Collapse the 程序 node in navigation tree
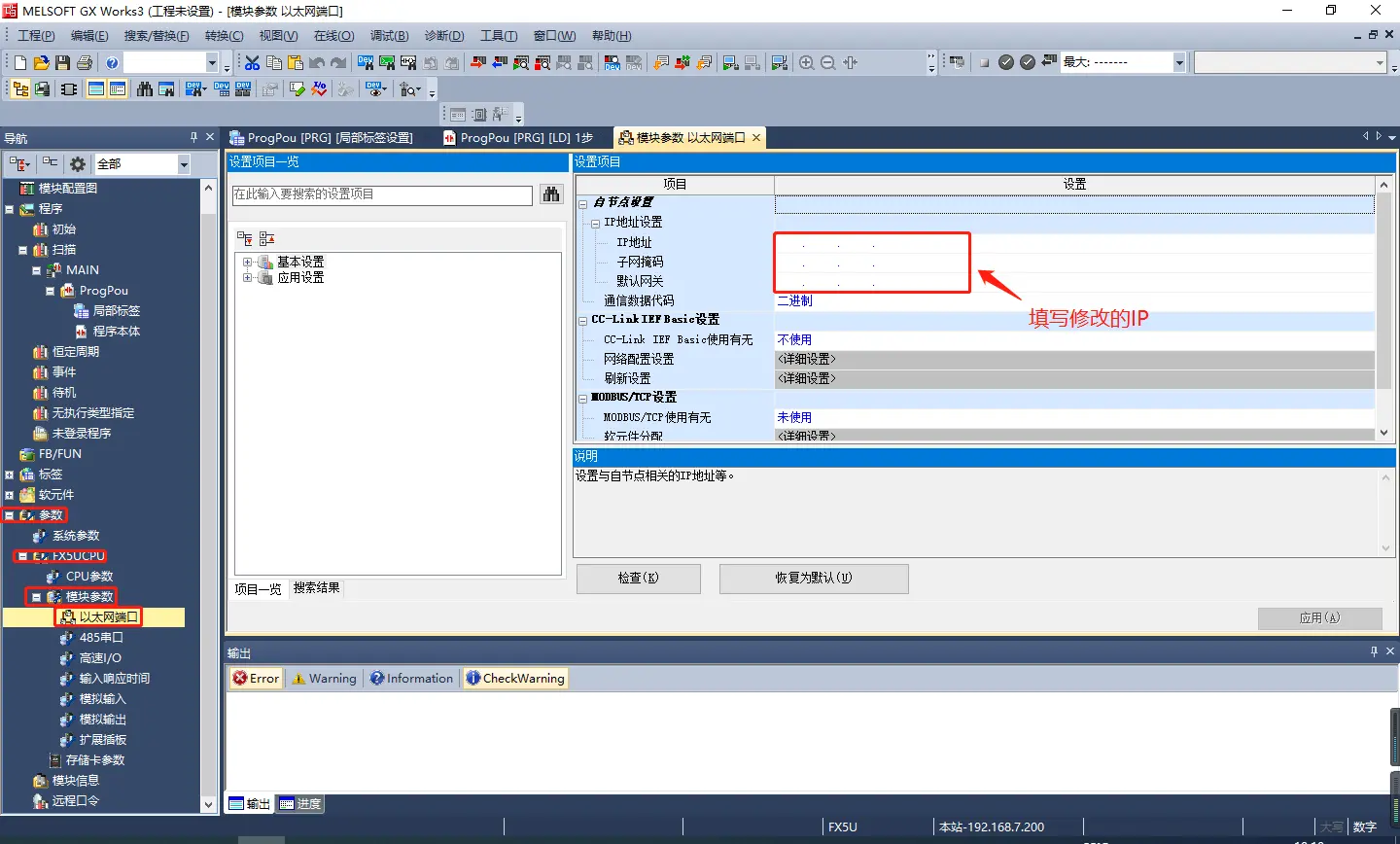This screenshot has height=844, width=1400. [9, 209]
